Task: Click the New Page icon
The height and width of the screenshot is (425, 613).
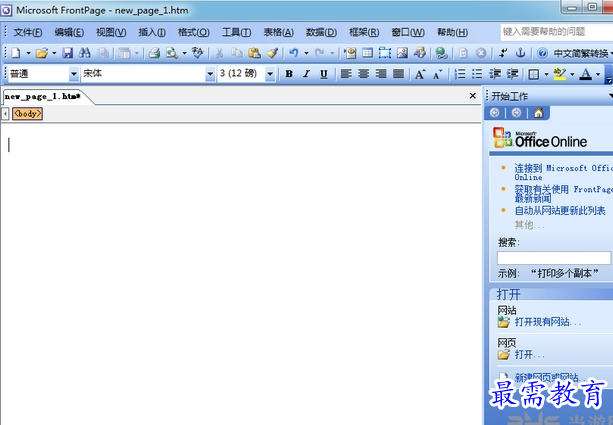Action: (16, 53)
